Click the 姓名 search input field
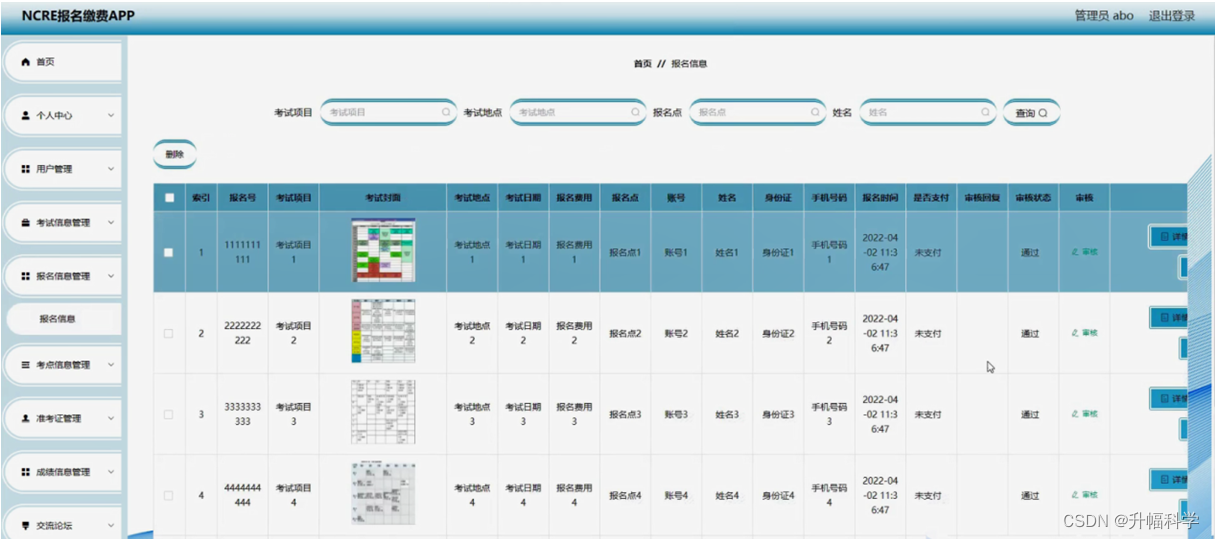Image resolution: width=1215 pixels, height=539 pixels. coord(928,113)
